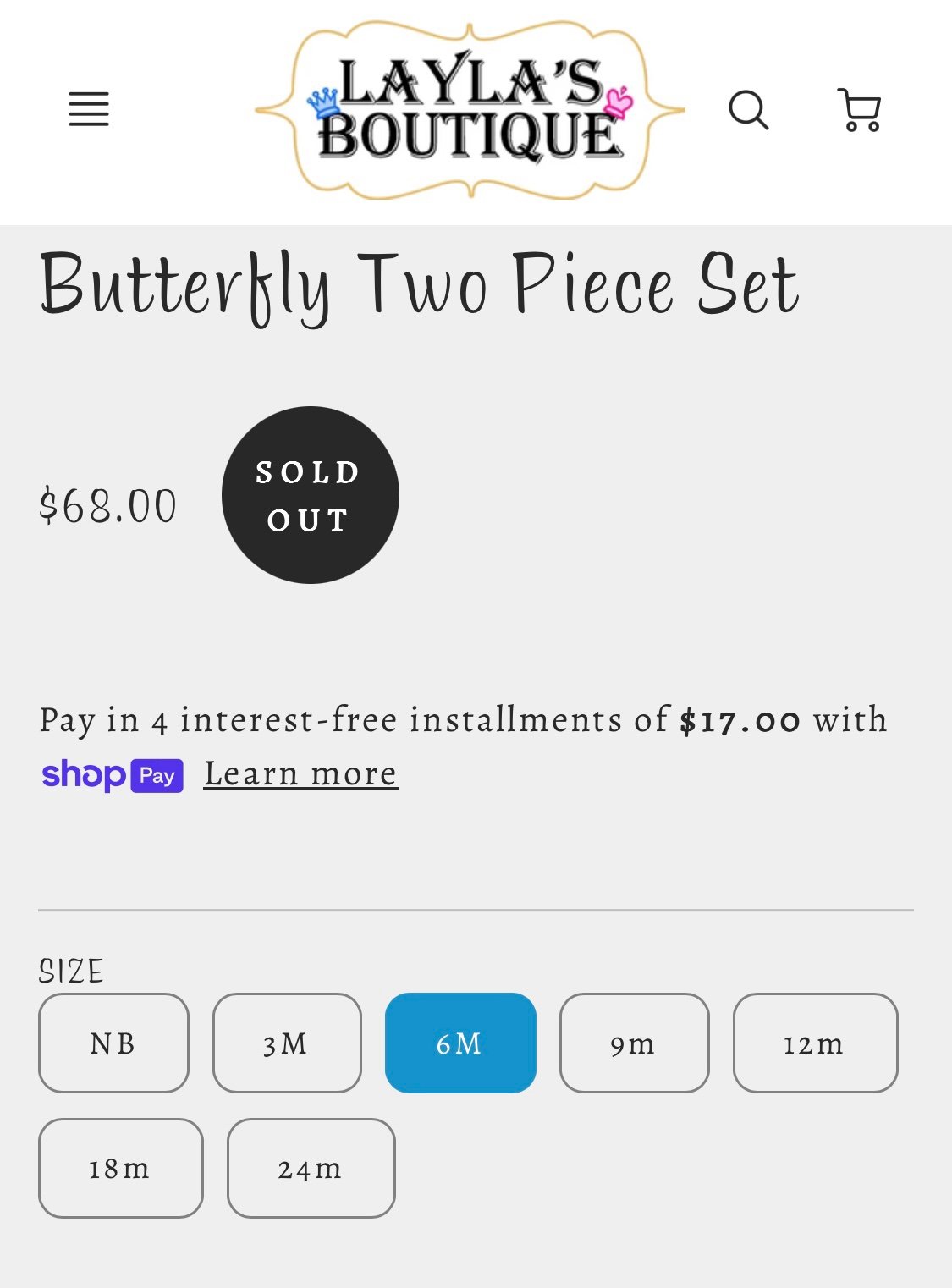Select size 24m

(x=311, y=1168)
